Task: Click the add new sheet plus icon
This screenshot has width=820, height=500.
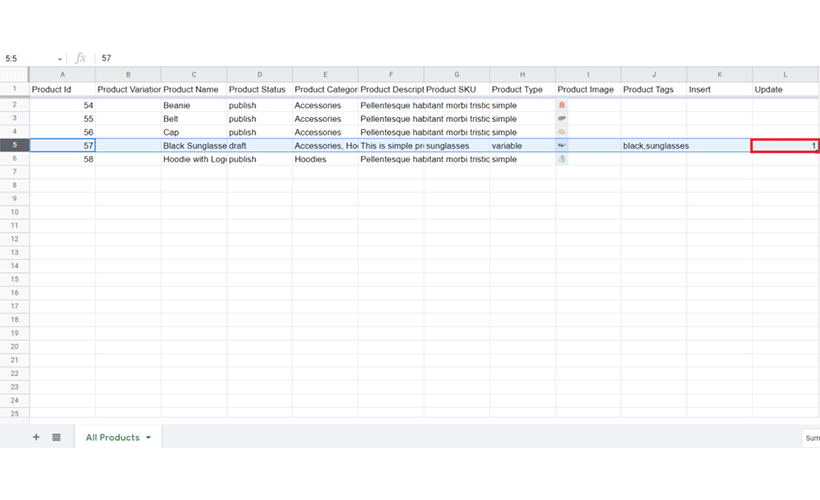Action: 36,437
